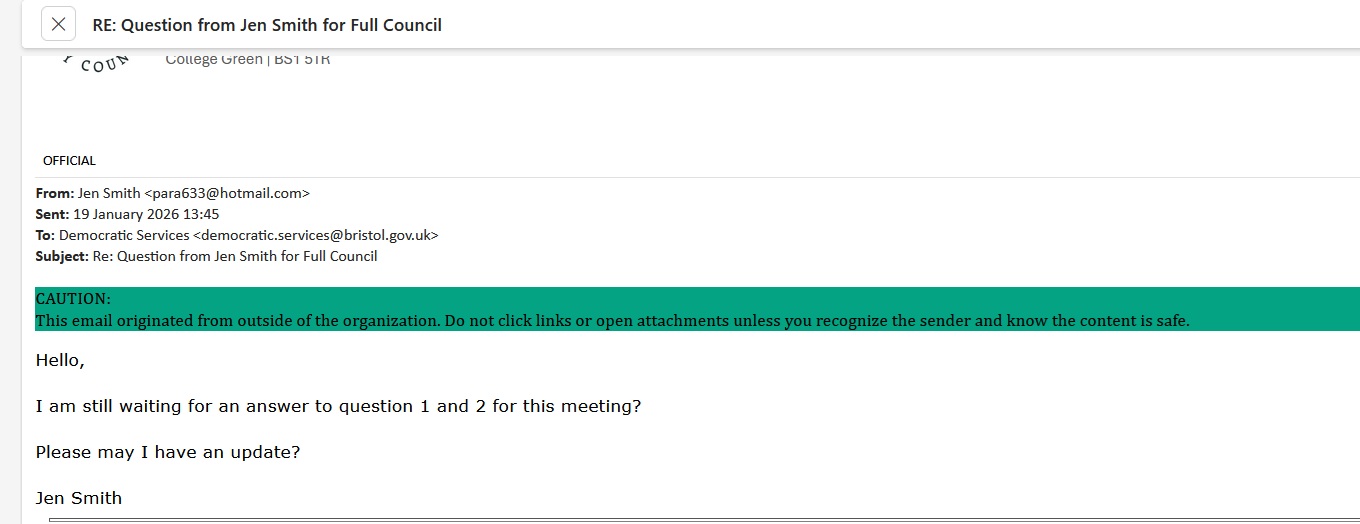This screenshot has height=524, width=1360.
Task: Click "Please may I have an update?"
Action: [168, 452]
